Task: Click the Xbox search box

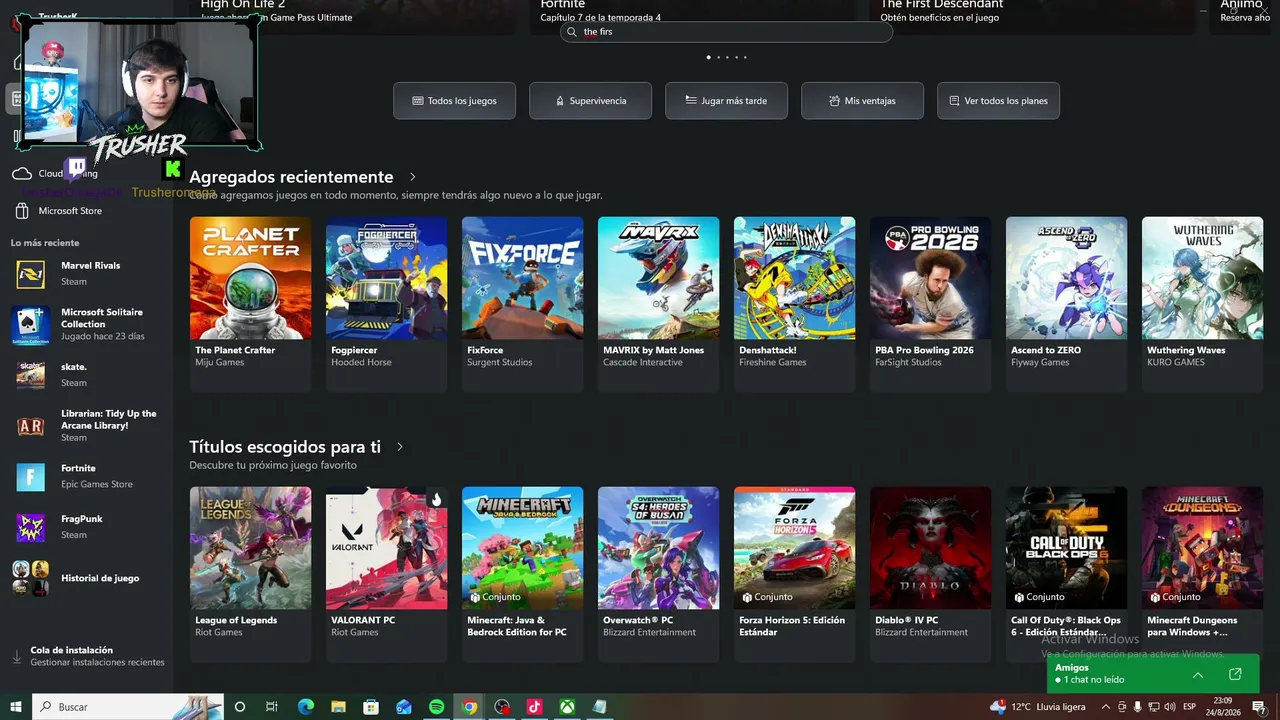Action: tap(726, 32)
